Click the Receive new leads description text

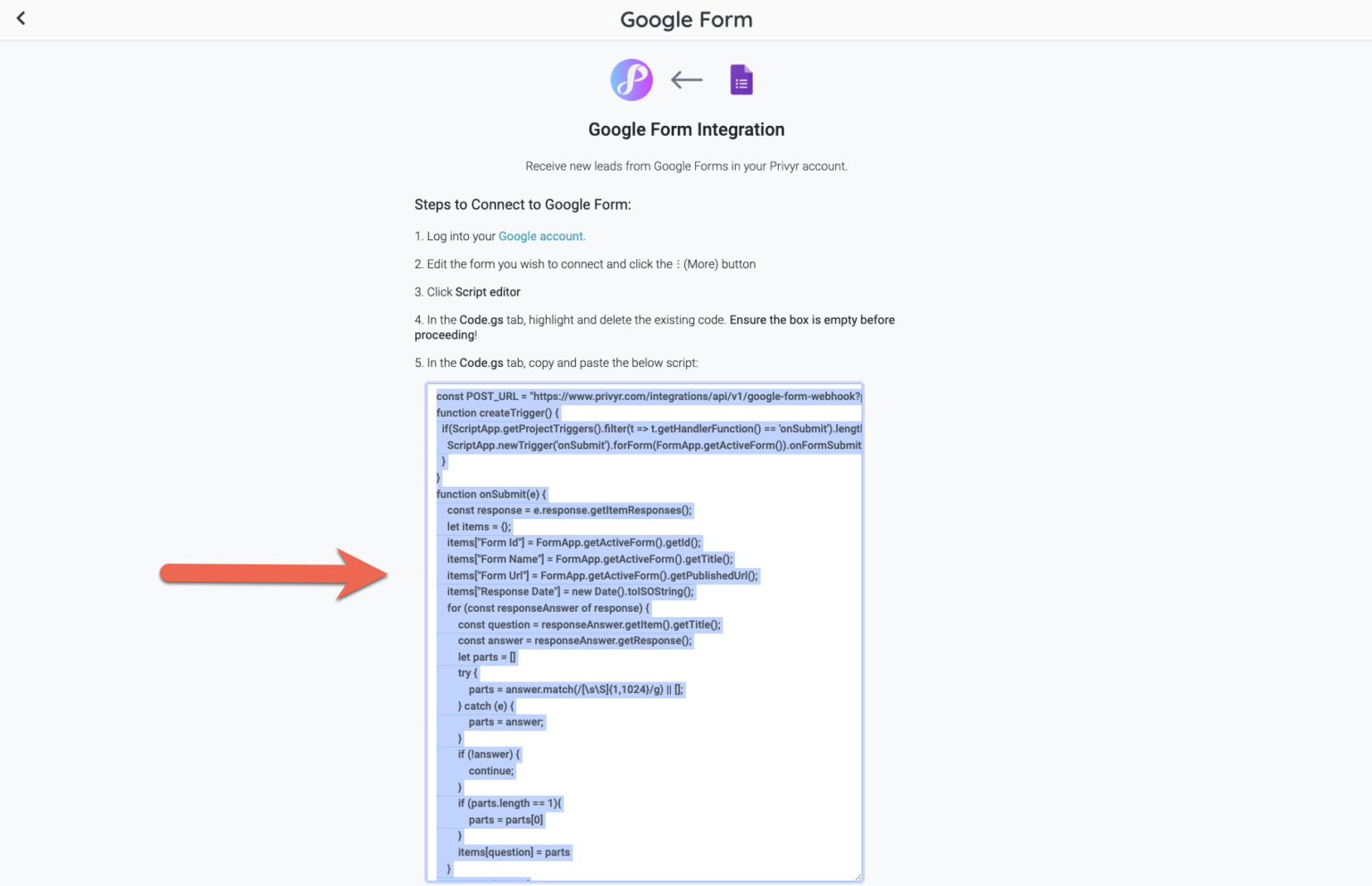tap(686, 165)
